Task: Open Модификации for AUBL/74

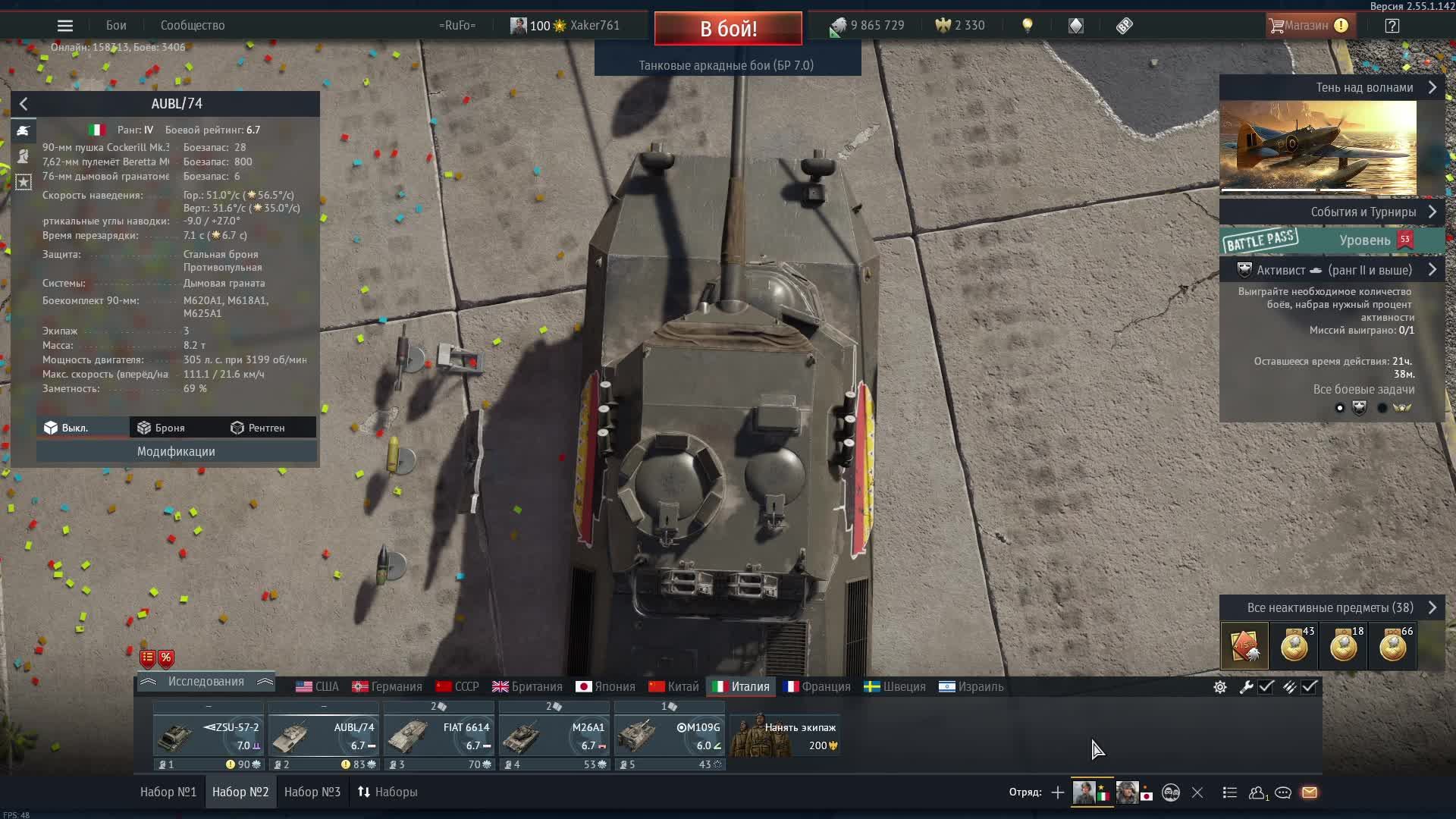Action: click(x=177, y=451)
